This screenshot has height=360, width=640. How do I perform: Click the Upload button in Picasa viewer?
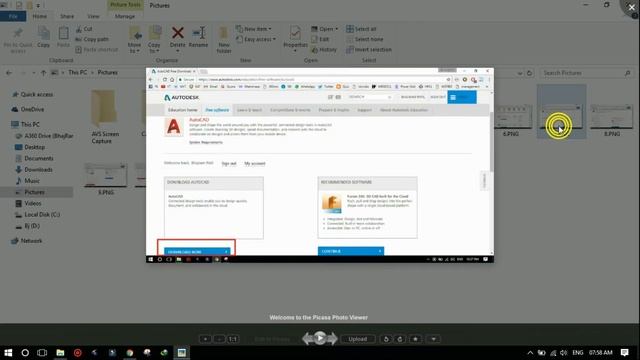pos(358,339)
